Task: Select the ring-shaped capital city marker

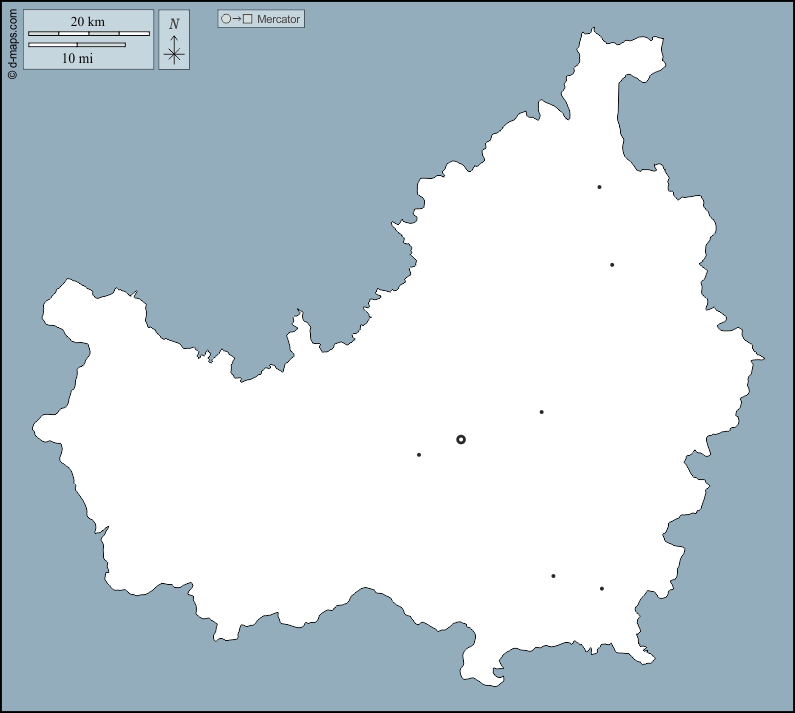Action: 461,439
